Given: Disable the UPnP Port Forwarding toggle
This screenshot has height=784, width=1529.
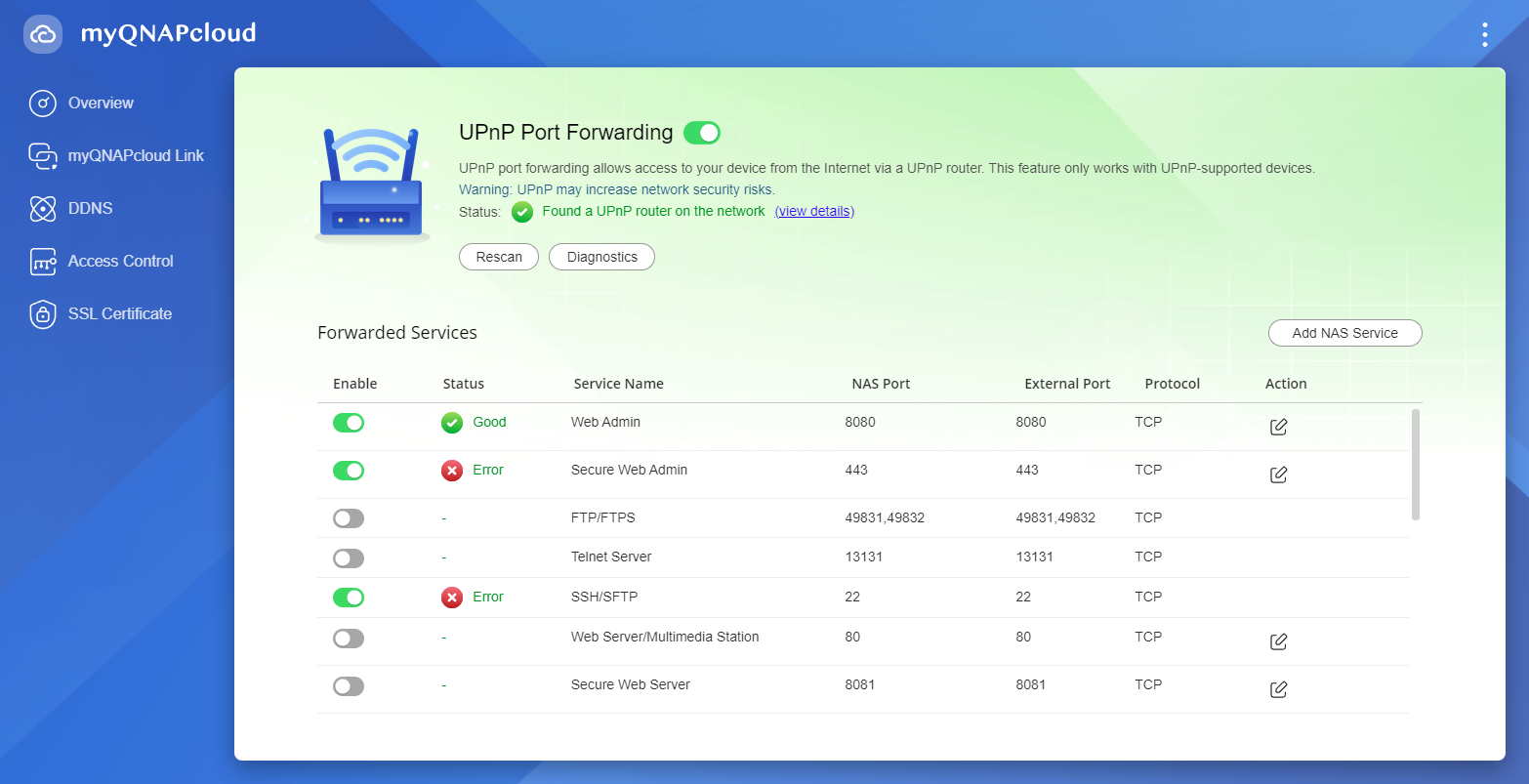Looking at the screenshot, I should 701,133.
